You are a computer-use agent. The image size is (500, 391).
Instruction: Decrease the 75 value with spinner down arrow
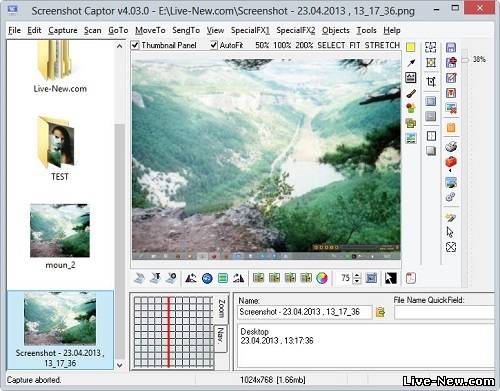[356, 281]
